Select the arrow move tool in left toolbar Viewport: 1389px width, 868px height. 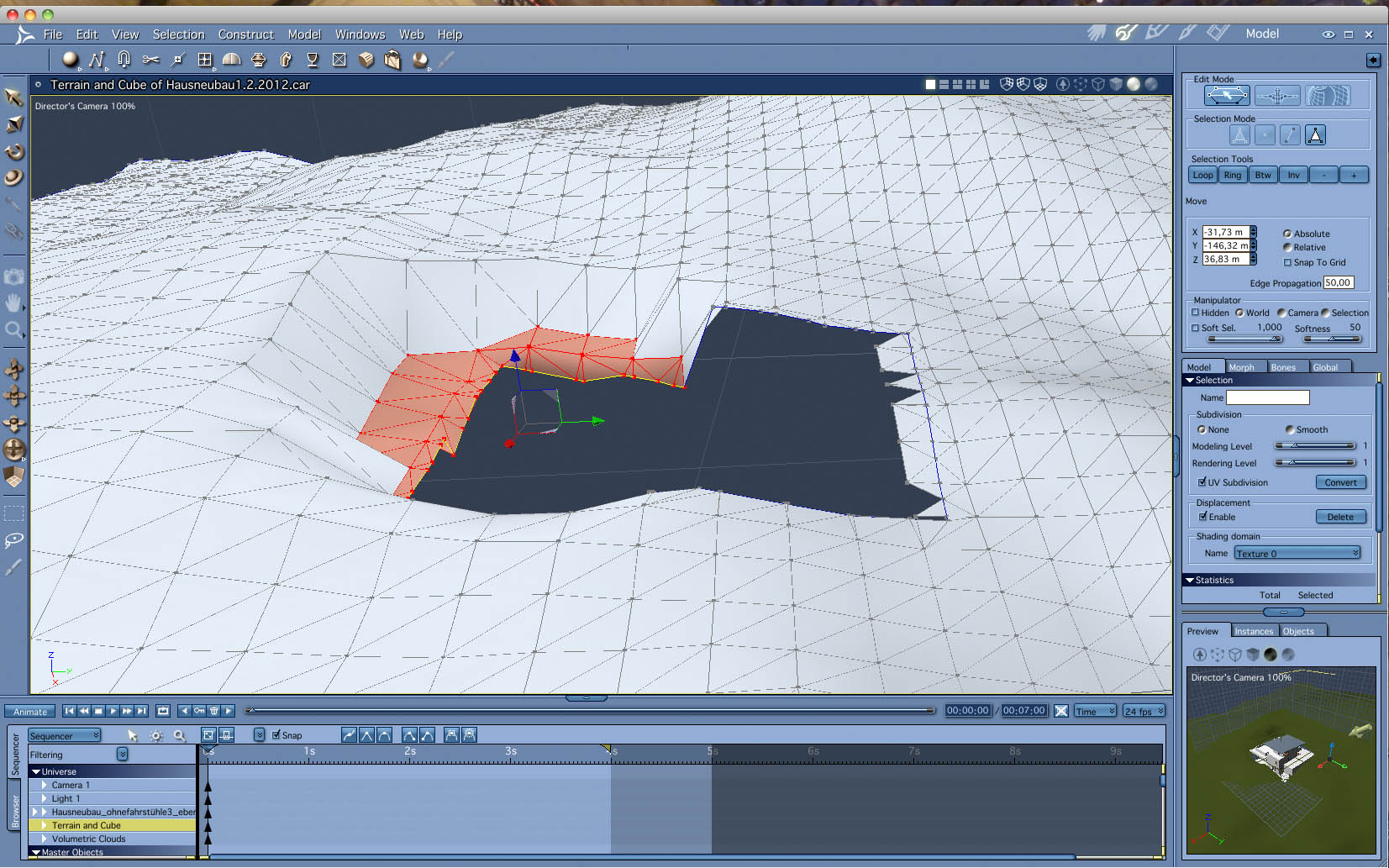(14, 97)
